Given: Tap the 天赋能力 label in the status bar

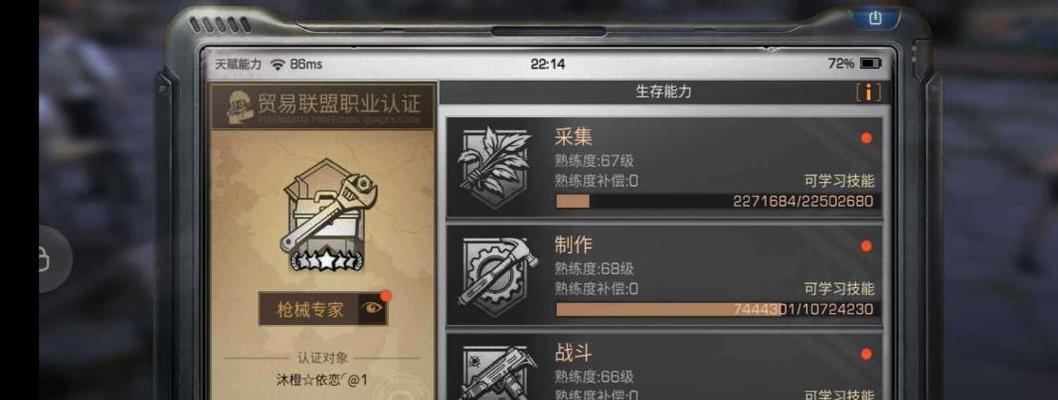Looking at the screenshot, I should 238,64.
